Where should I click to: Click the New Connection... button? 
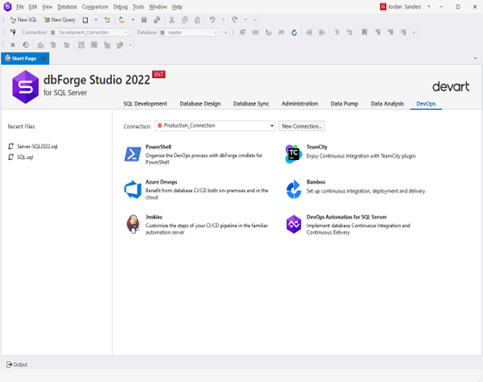coord(302,126)
